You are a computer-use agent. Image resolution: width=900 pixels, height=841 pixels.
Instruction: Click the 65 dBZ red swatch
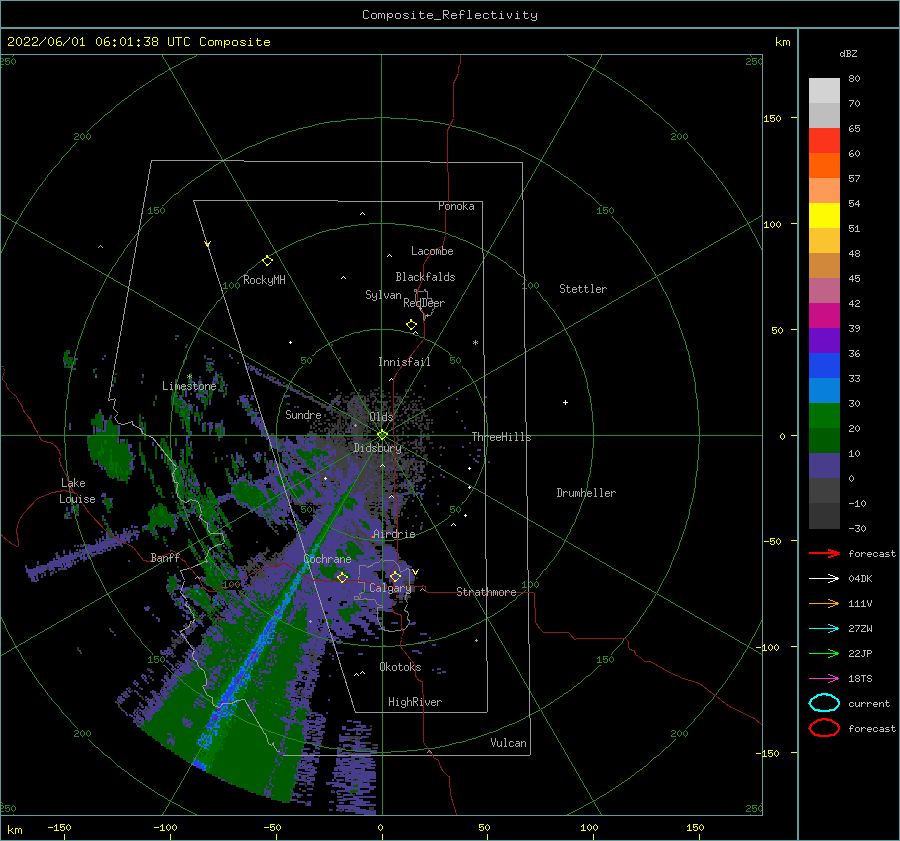[x=824, y=141]
